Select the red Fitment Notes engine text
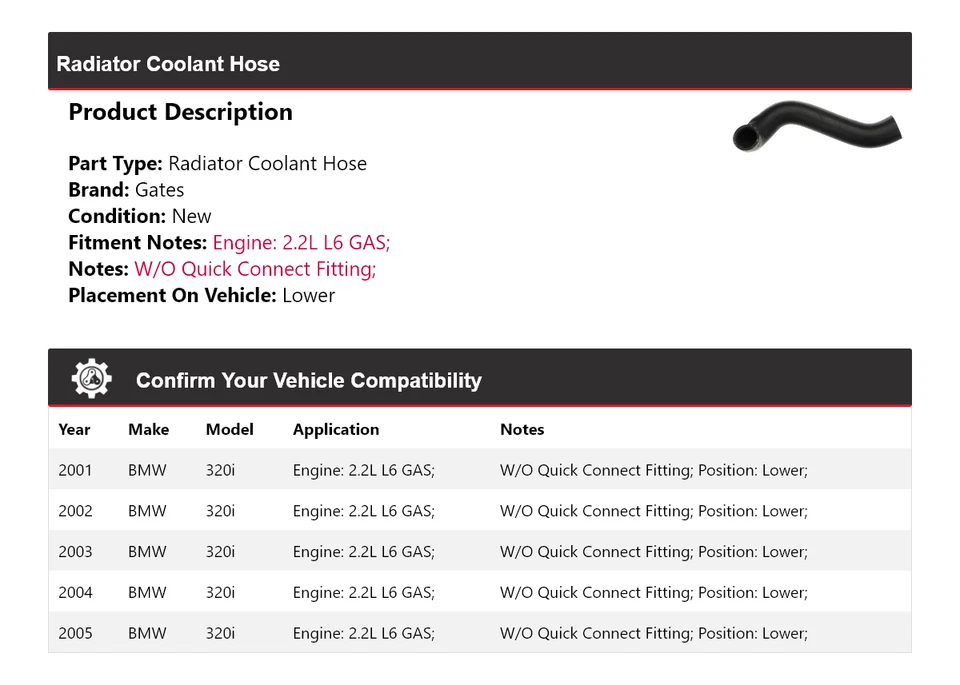This screenshot has width=960, height=685. 301,242
